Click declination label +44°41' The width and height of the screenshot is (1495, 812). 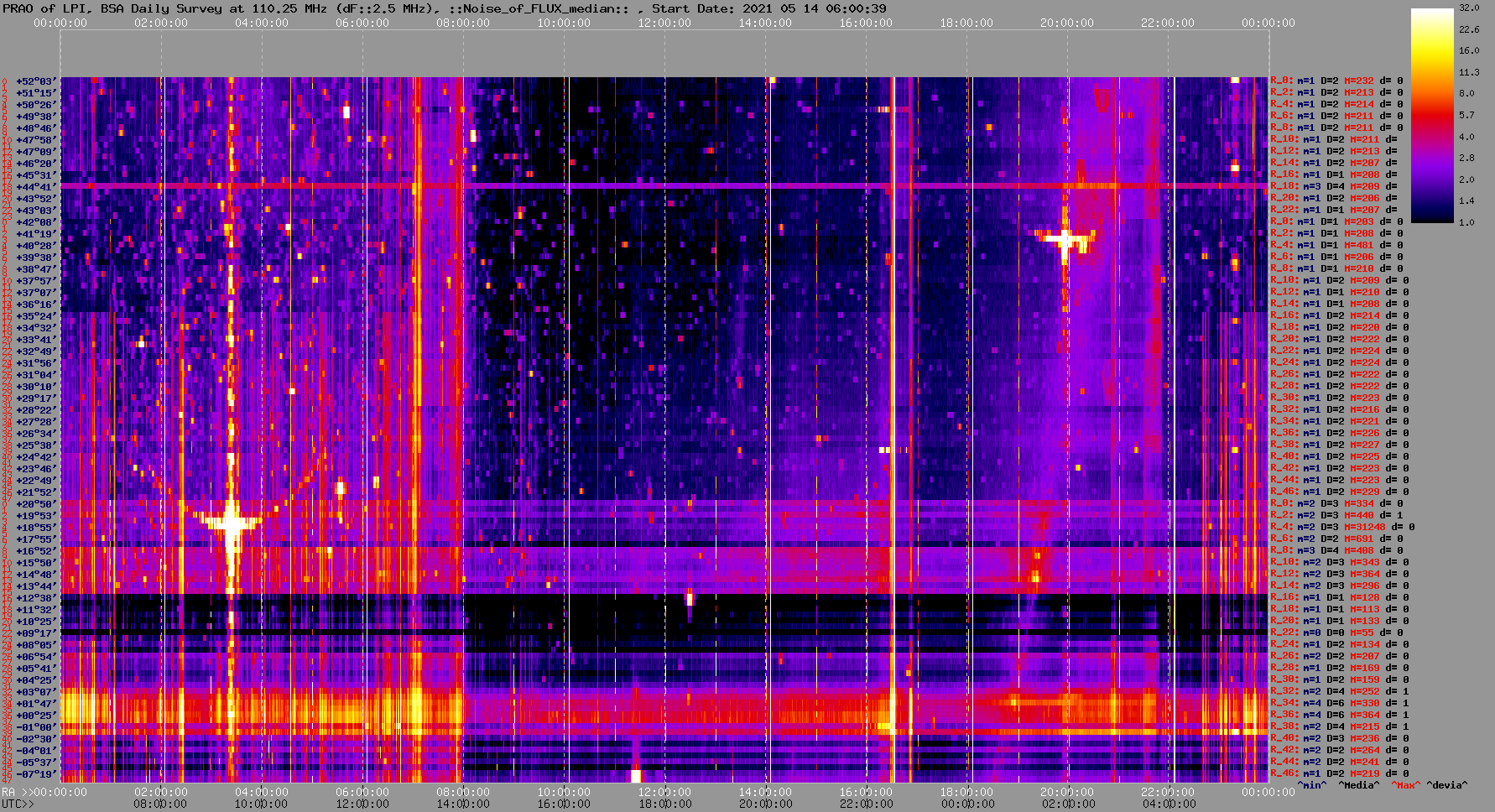[36, 187]
